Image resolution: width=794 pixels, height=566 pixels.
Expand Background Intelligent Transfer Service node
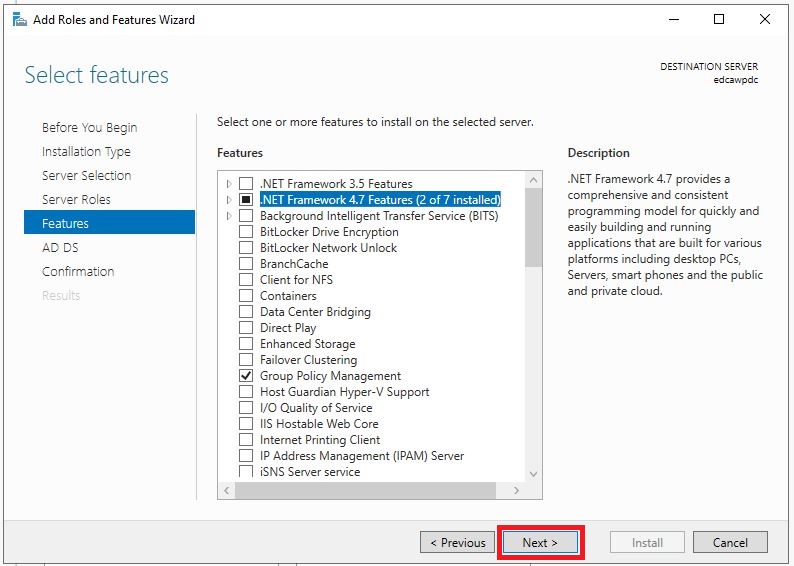click(229, 216)
